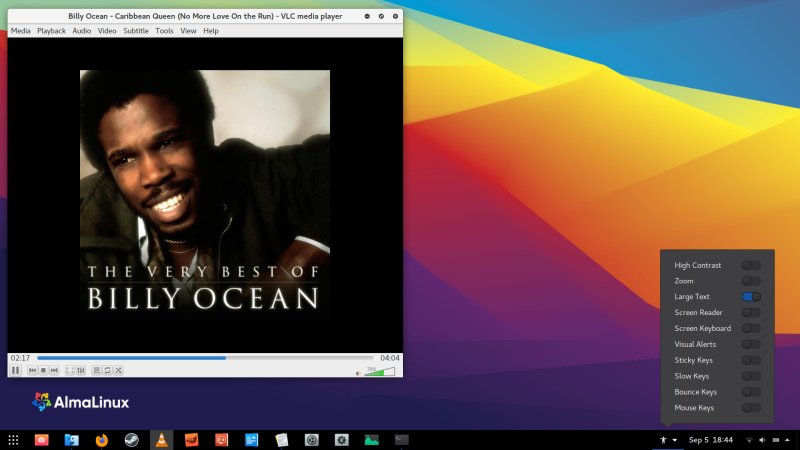
Task: Click the accessibility icon in the panel
Action: click(663, 440)
